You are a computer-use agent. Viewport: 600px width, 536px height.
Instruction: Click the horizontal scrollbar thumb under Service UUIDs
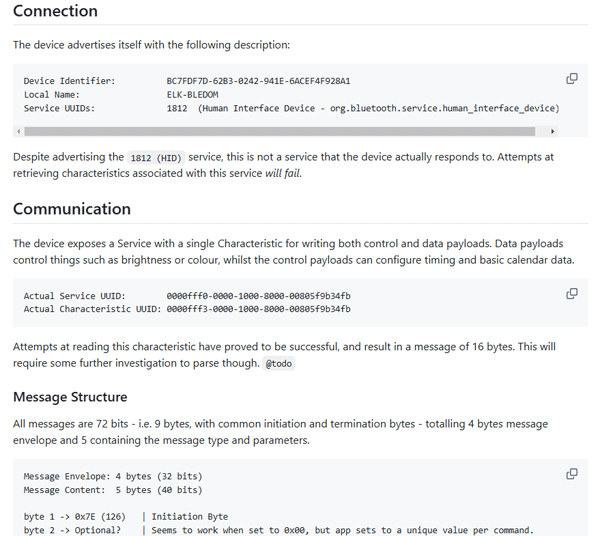[279, 131]
